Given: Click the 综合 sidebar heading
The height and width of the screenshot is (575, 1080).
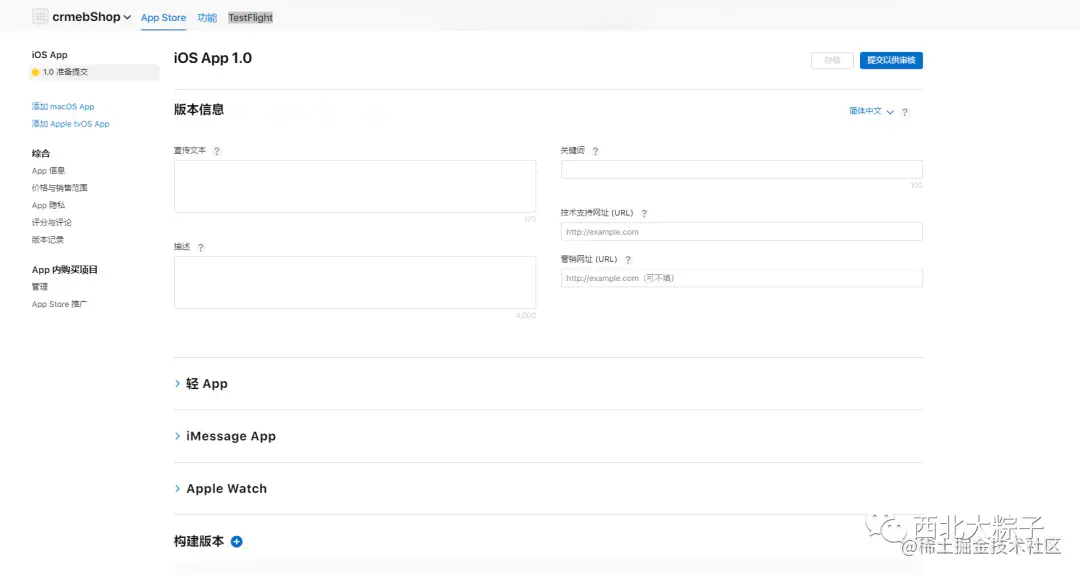Looking at the screenshot, I should coord(41,154).
